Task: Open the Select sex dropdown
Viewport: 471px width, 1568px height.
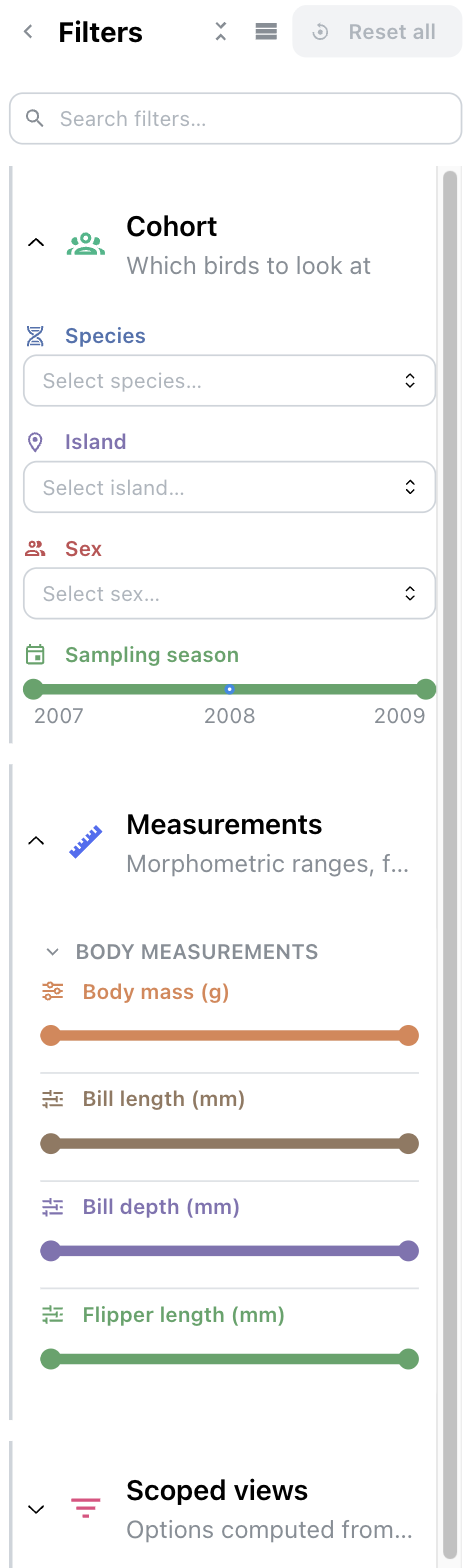Action: [229, 594]
